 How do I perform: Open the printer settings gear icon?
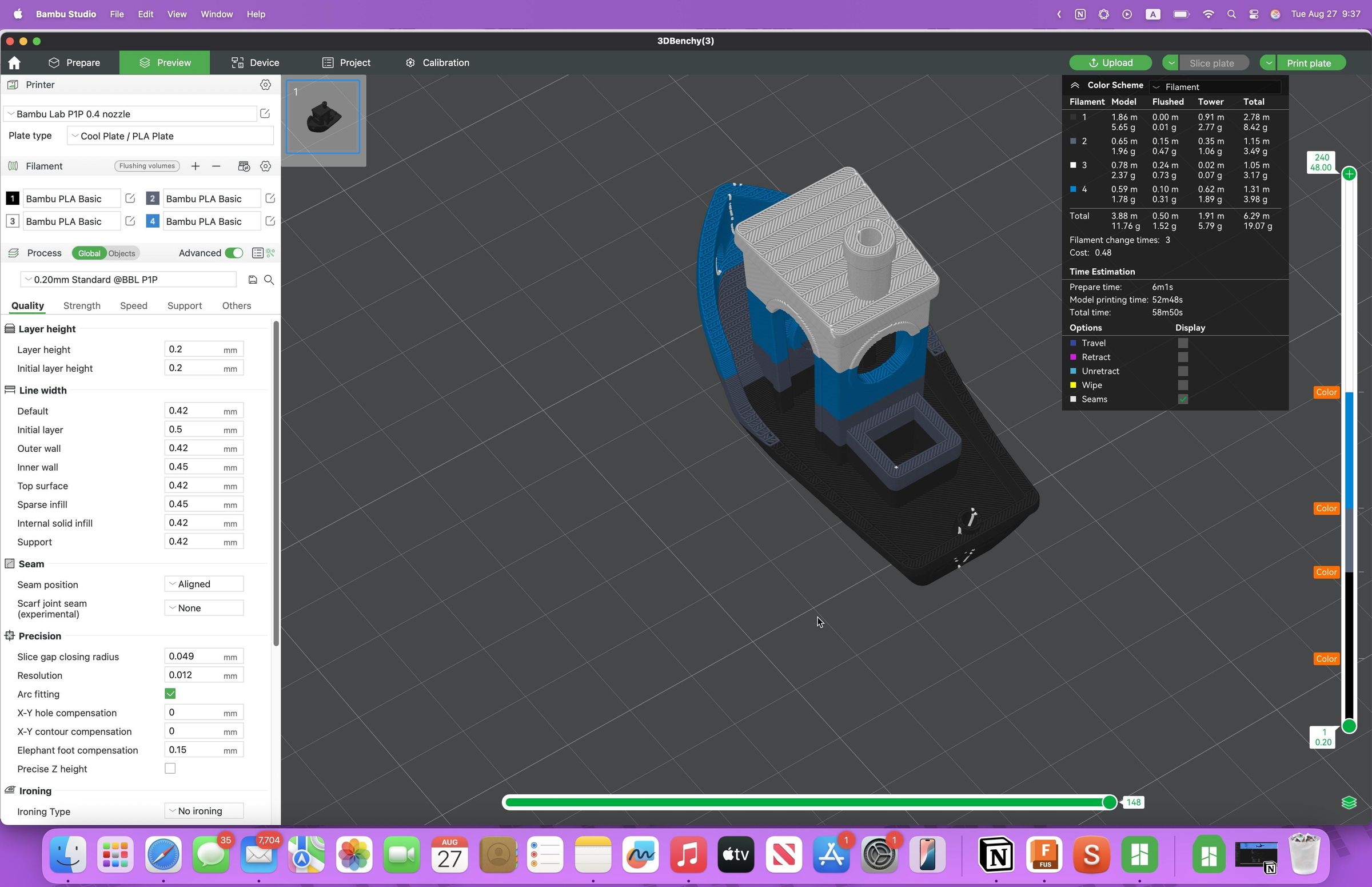tap(265, 85)
